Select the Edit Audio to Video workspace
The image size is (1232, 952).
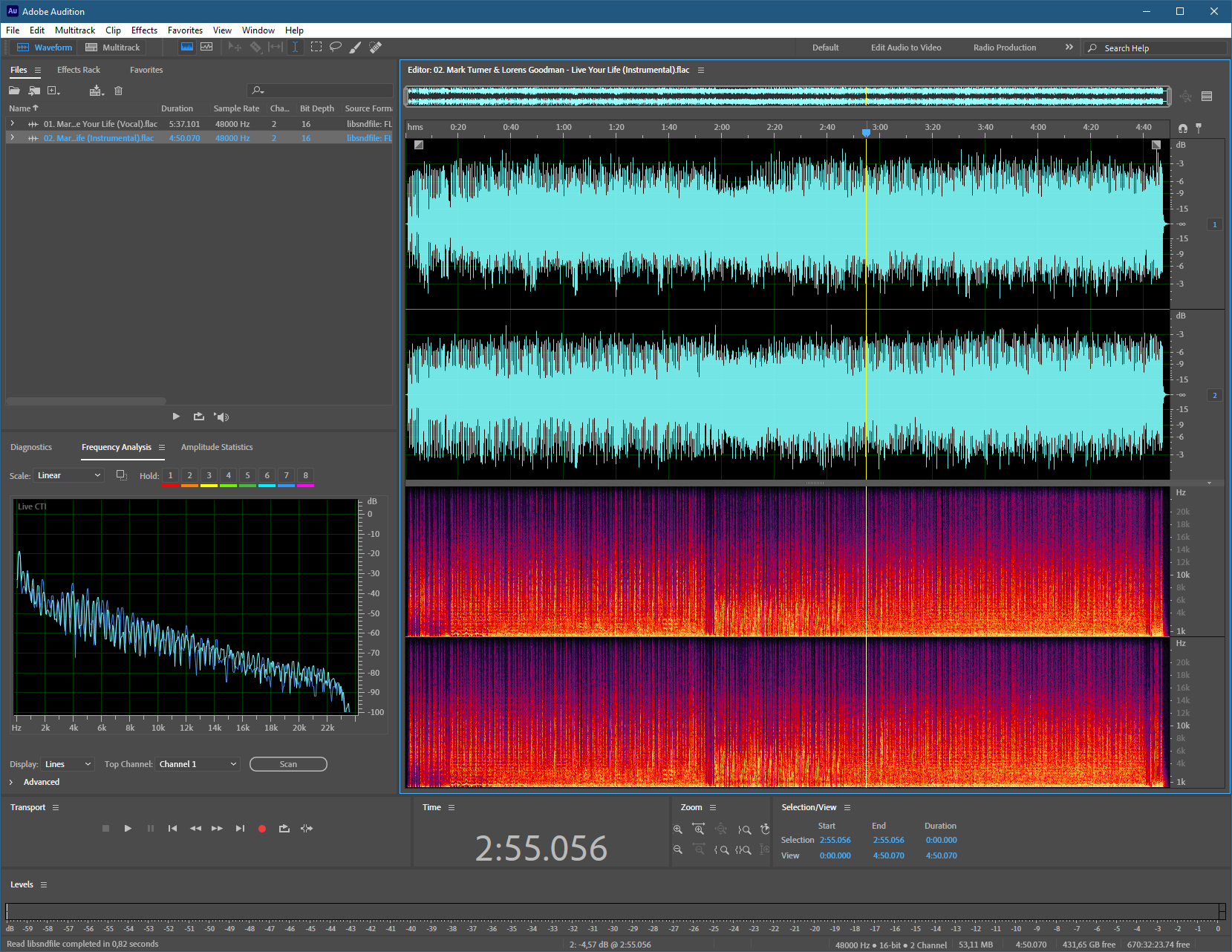[906, 48]
